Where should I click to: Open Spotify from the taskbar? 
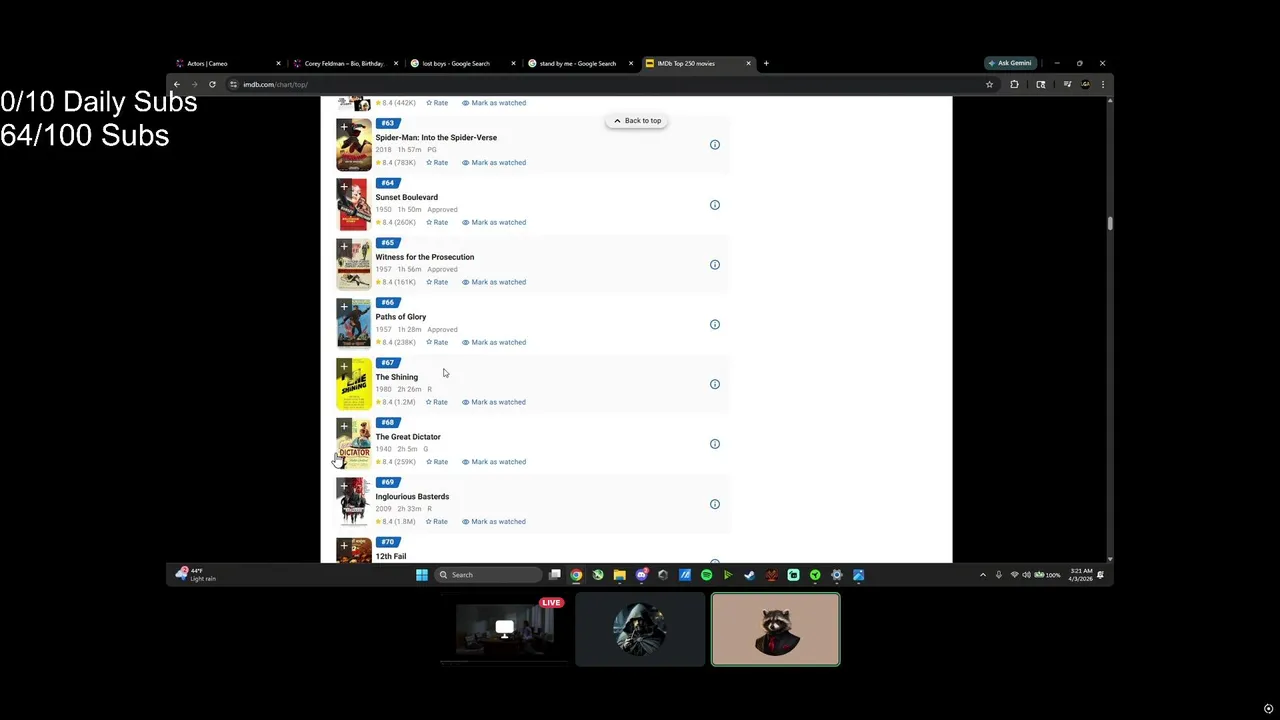point(706,575)
